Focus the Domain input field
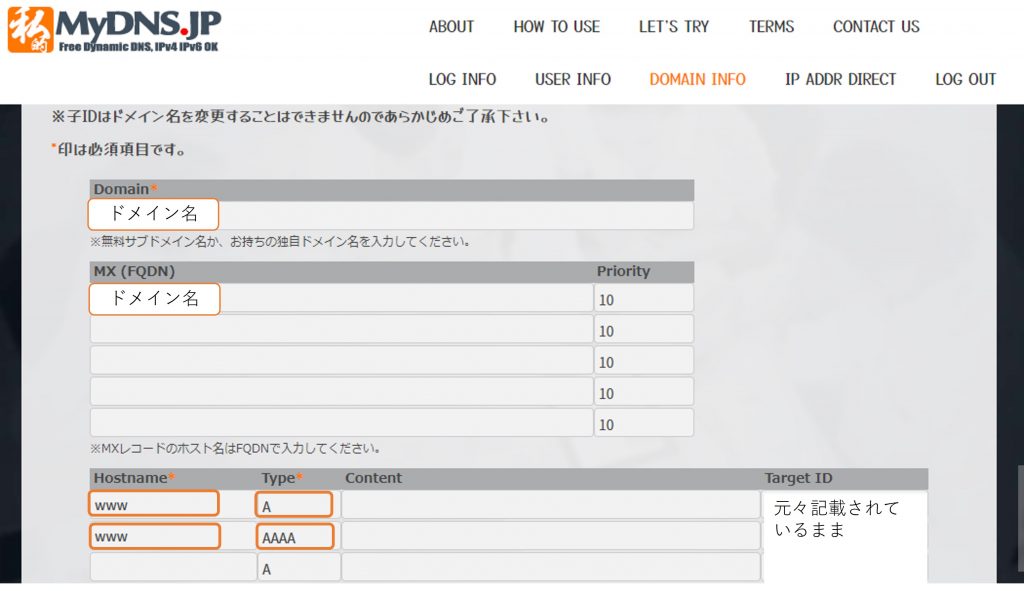 click(x=391, y=215)
